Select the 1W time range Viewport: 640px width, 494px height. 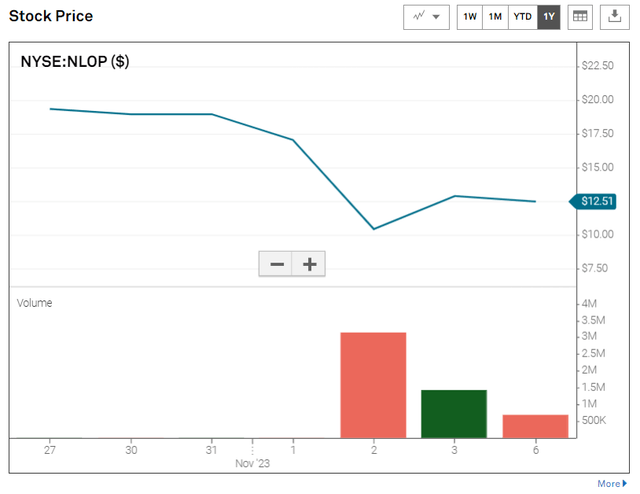470,17
